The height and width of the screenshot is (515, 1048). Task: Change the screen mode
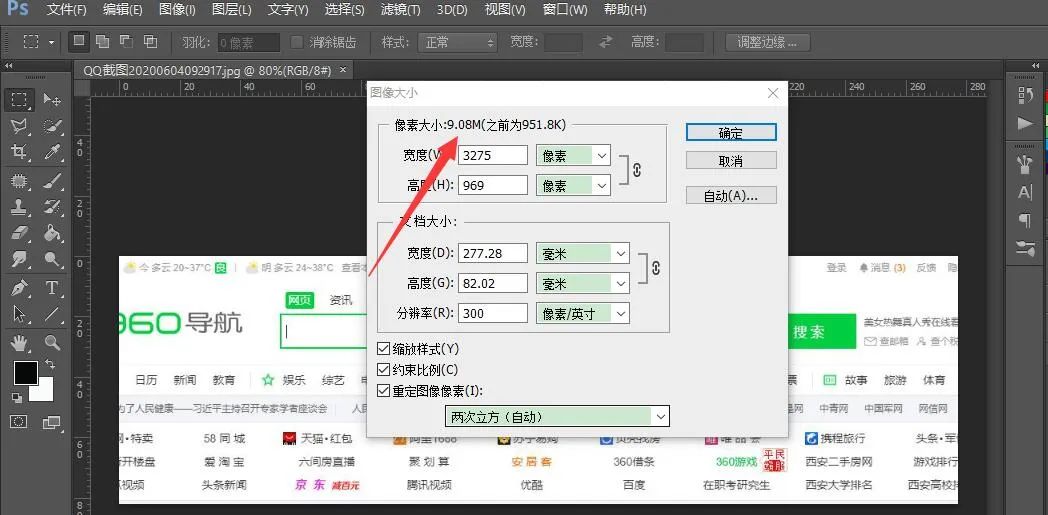(52, 421)
